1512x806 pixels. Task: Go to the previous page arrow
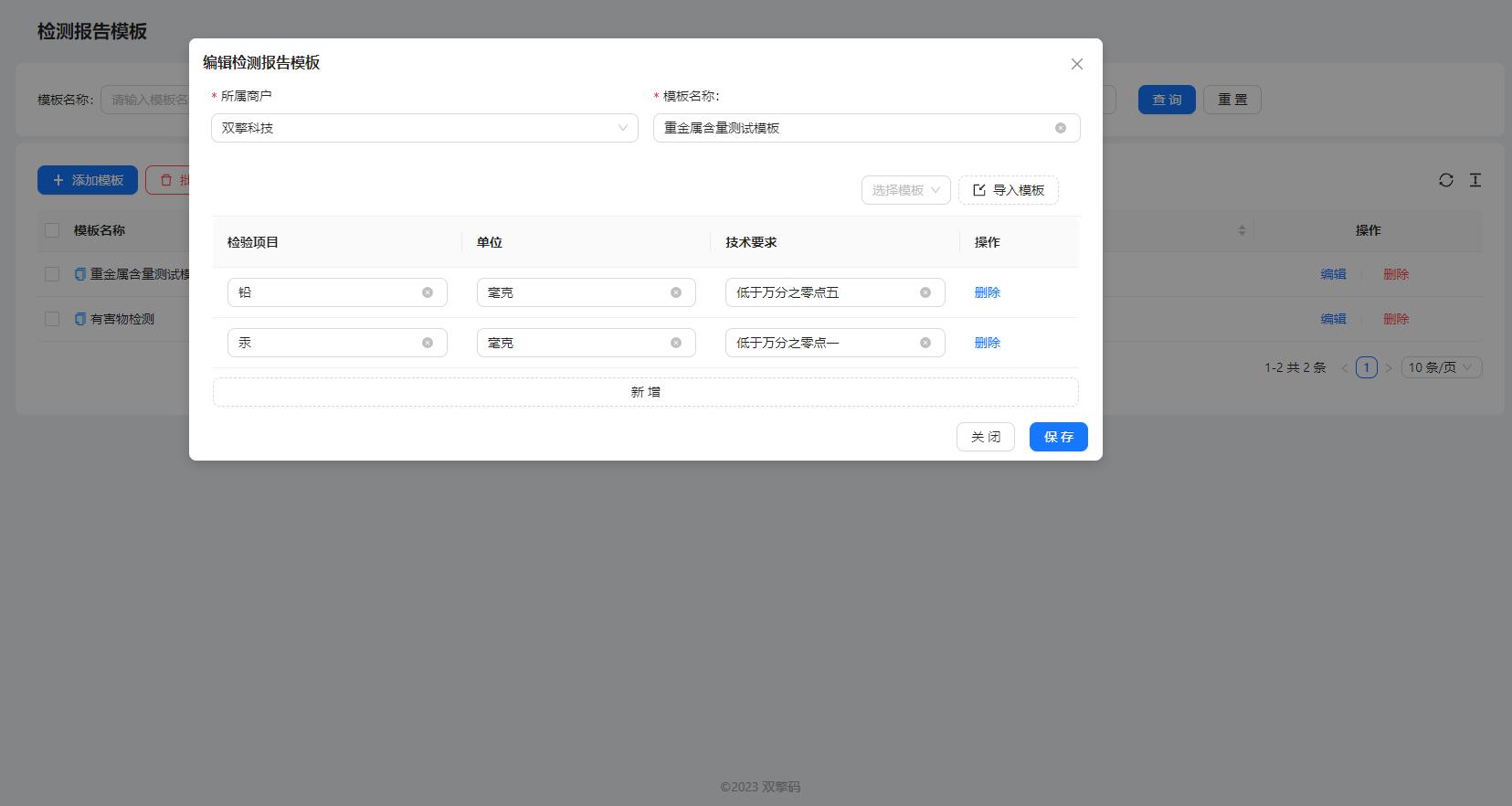click(x=1345, y=367)
